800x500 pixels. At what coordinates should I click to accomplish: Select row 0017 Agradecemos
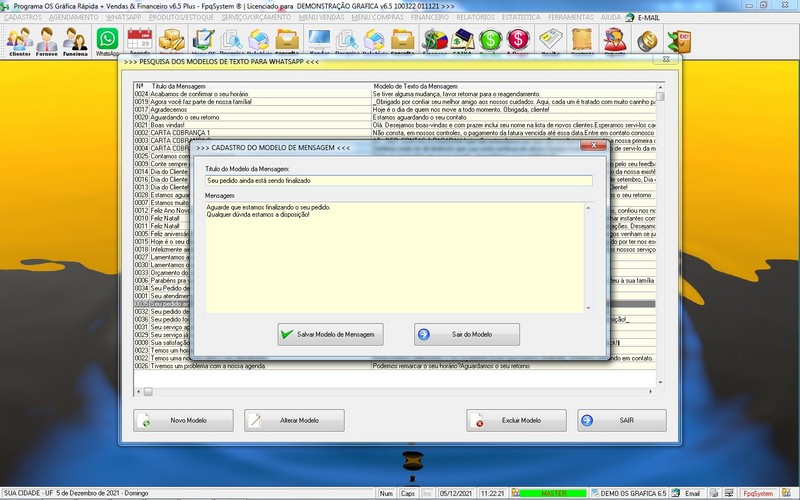pos(394,109)
